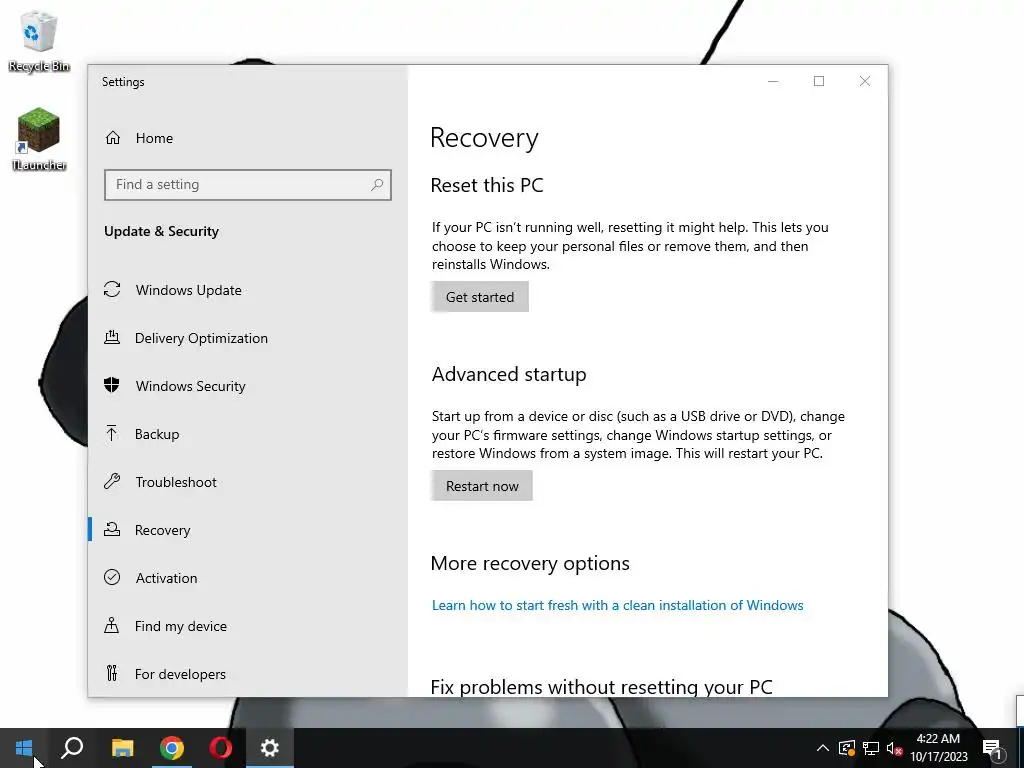Click the Recovery page heading
1024x768 pixels.
coord(484,138)
